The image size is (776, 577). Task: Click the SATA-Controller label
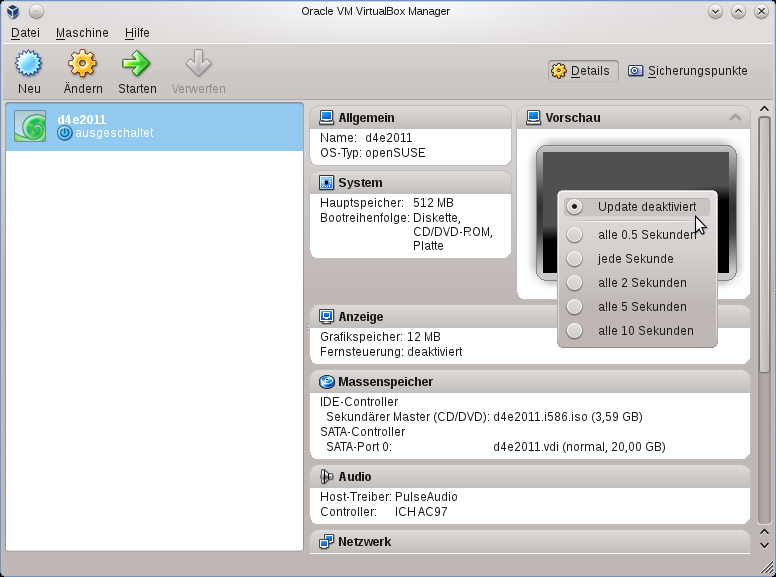[362, 432]
